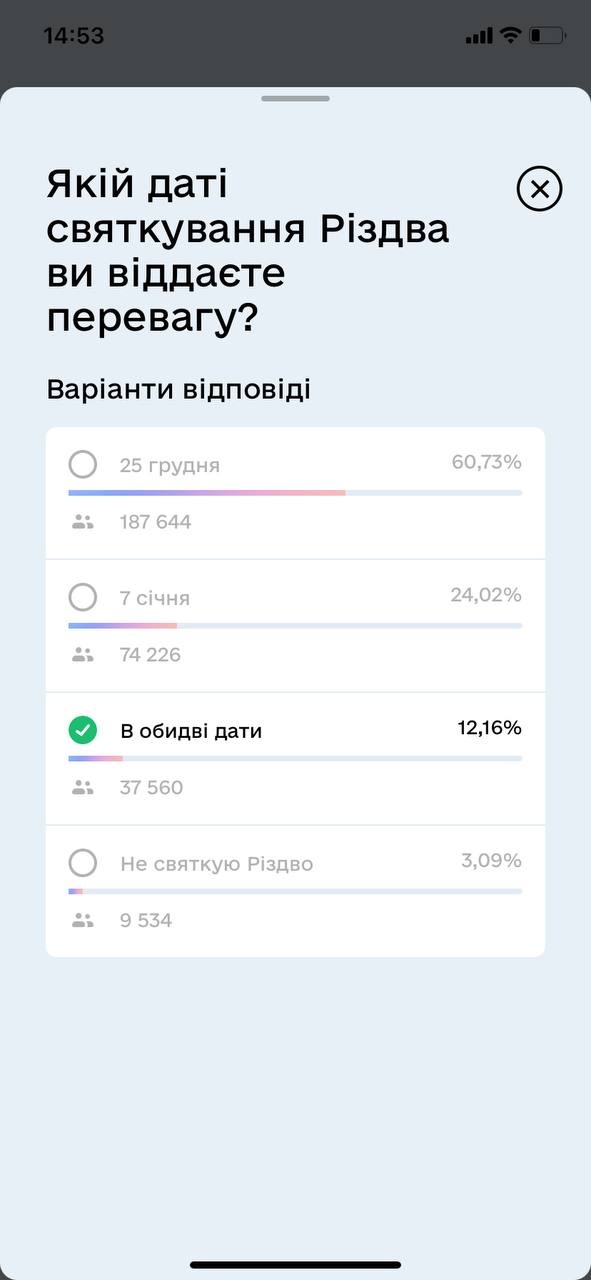Tap the 24,02% percentage label
Viewport: 591px width, 1280px height.
coord(486,595)
